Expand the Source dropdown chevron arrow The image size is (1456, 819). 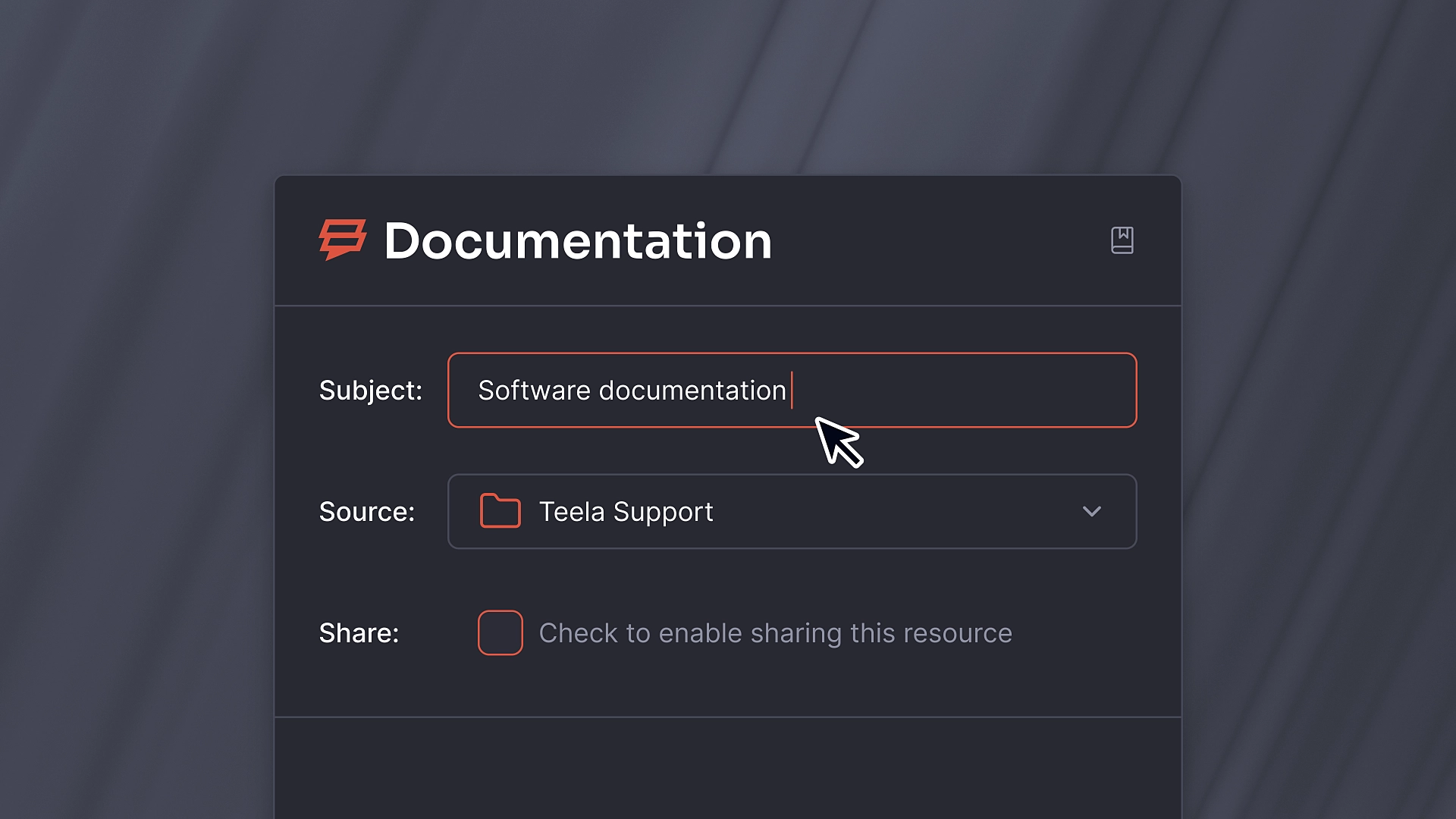(x=1091, y=512)
